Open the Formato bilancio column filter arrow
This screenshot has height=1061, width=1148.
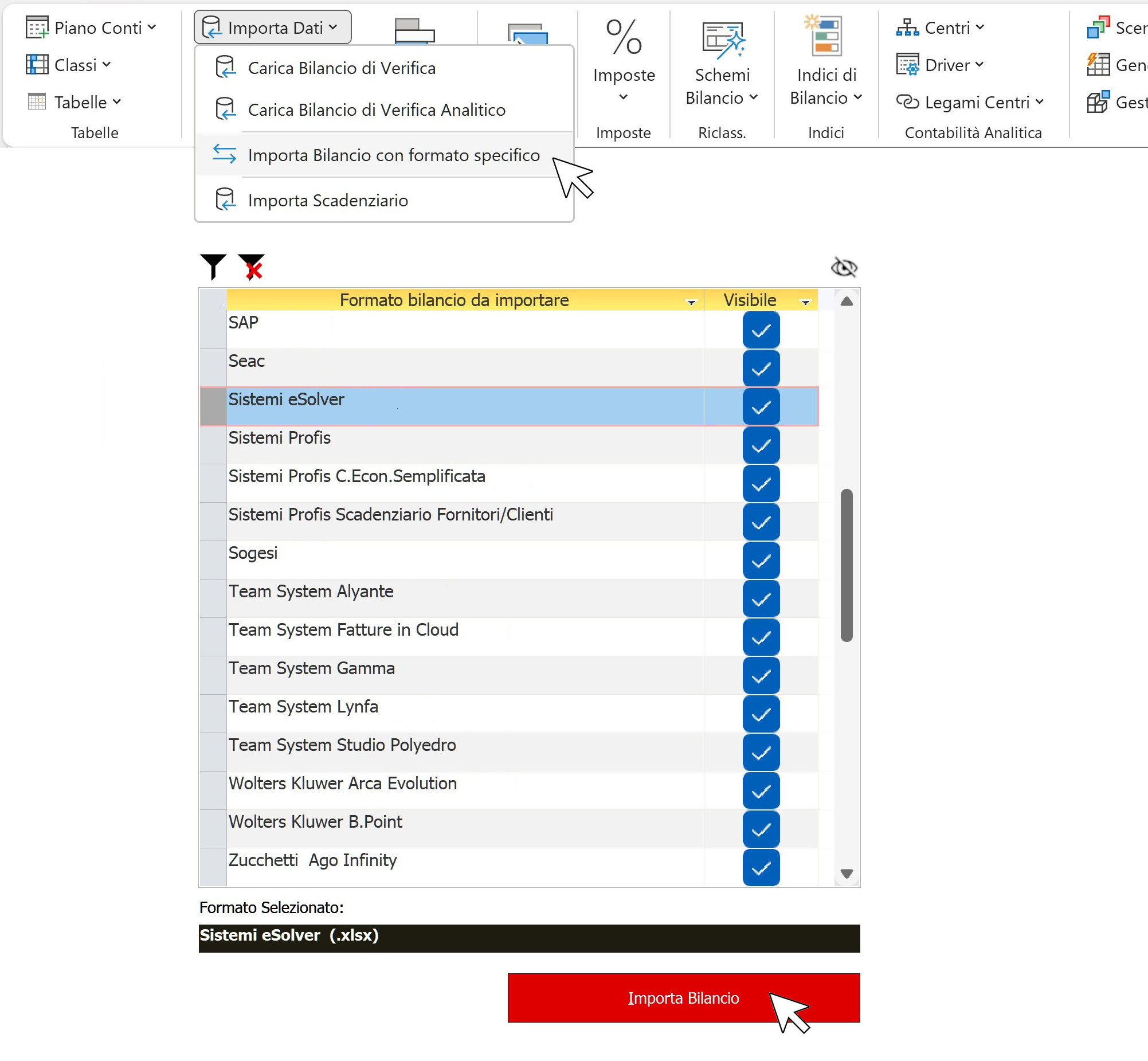pyautogui.click(x=691, y=302)
